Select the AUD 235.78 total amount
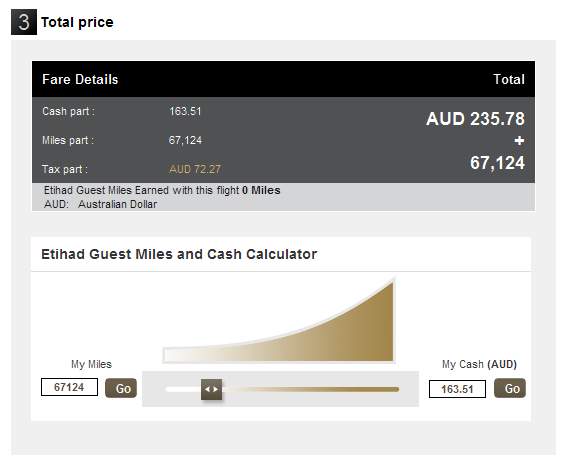564x466 pixels. click(x=475, y=119)
